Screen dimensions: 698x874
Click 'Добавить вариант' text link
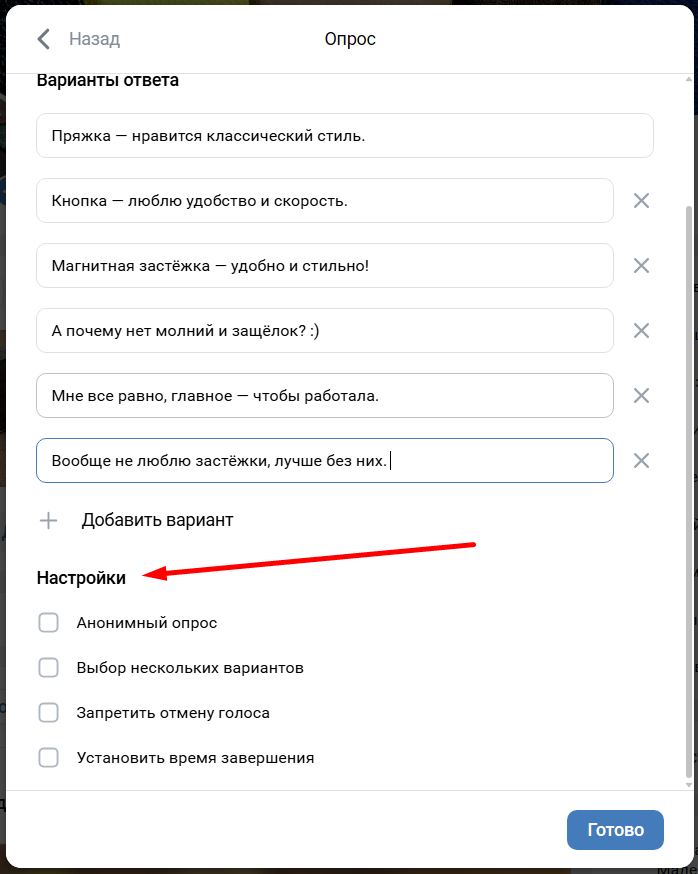(x=157, y=520)
